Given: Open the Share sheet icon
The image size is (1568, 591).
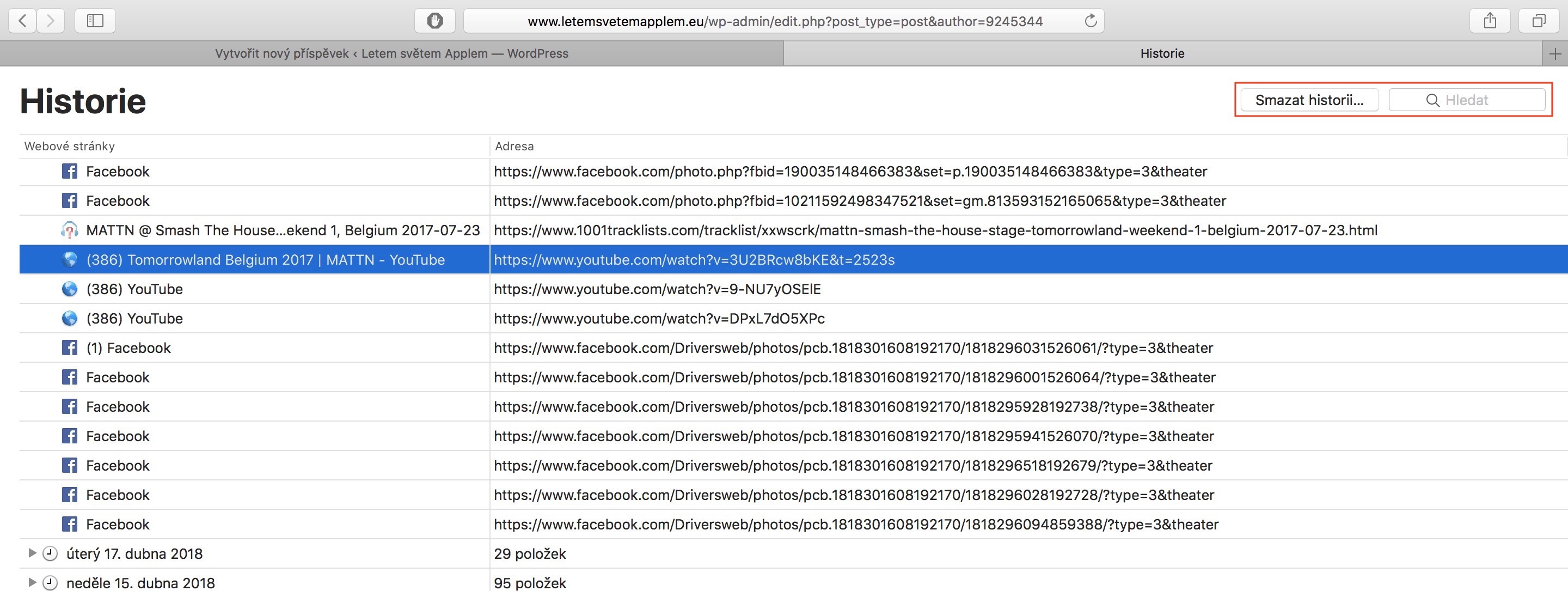Looking at the screenshot, I should [1490, 21].
